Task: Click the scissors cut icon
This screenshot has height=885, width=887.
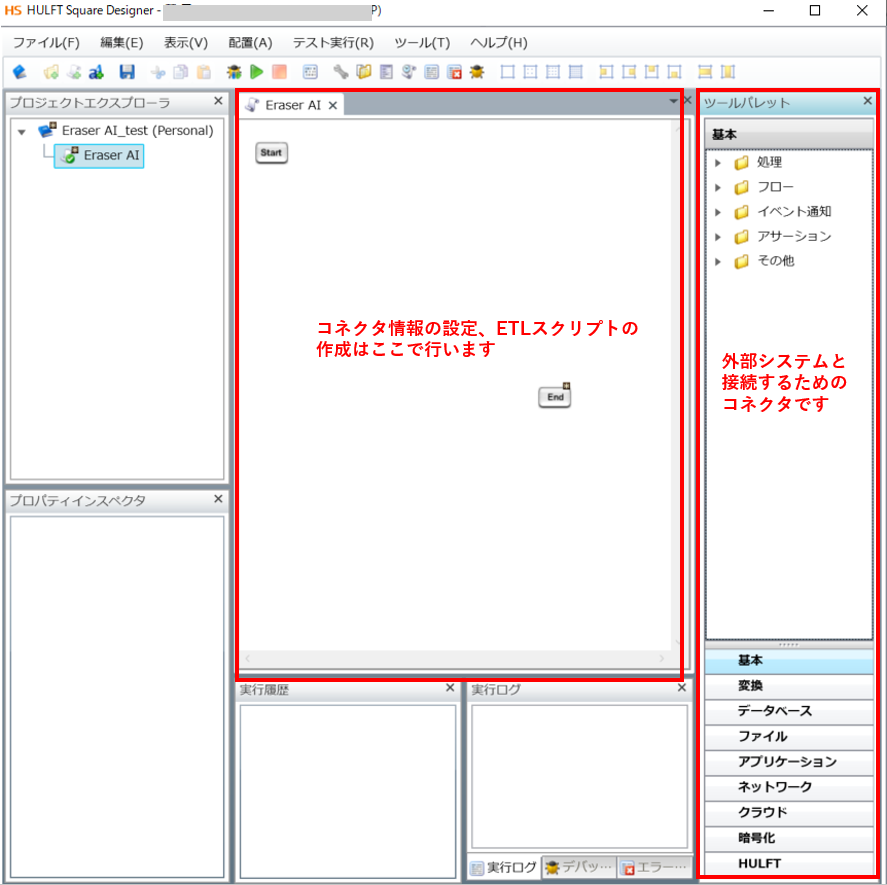Action: point(158,72)
